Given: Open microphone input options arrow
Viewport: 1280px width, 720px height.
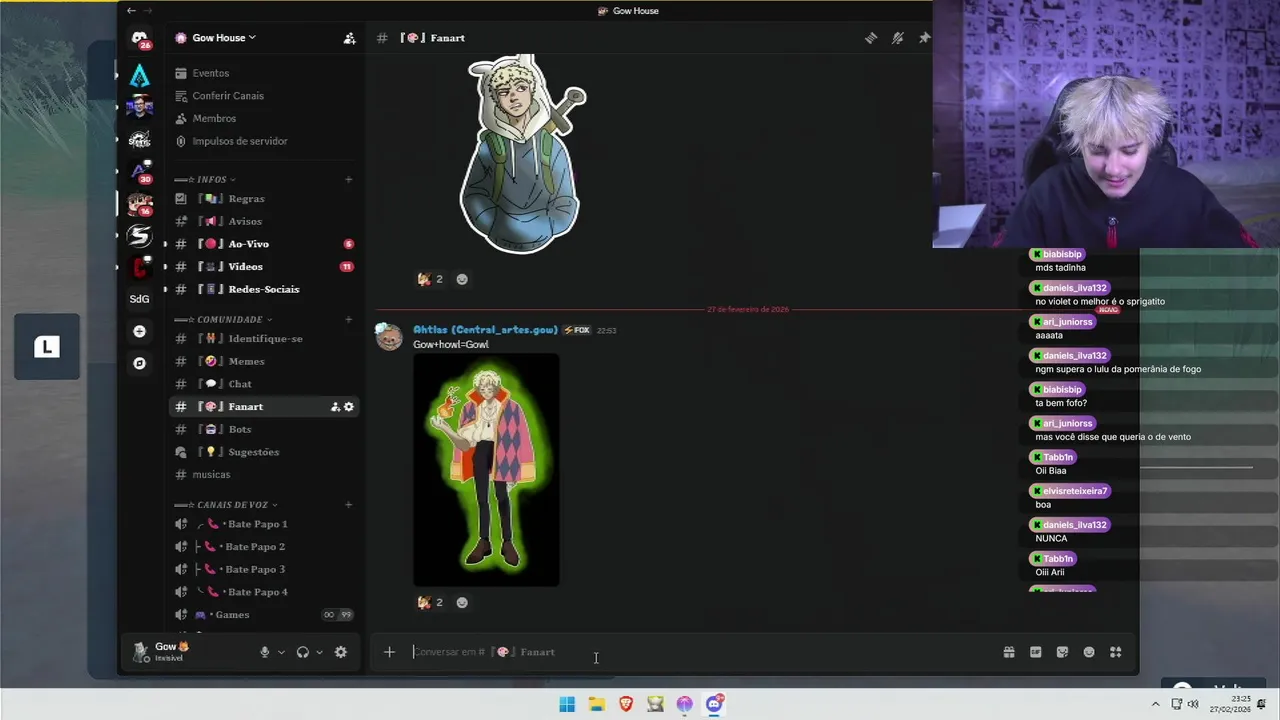Looking at the screenshot, I should 281,652.
